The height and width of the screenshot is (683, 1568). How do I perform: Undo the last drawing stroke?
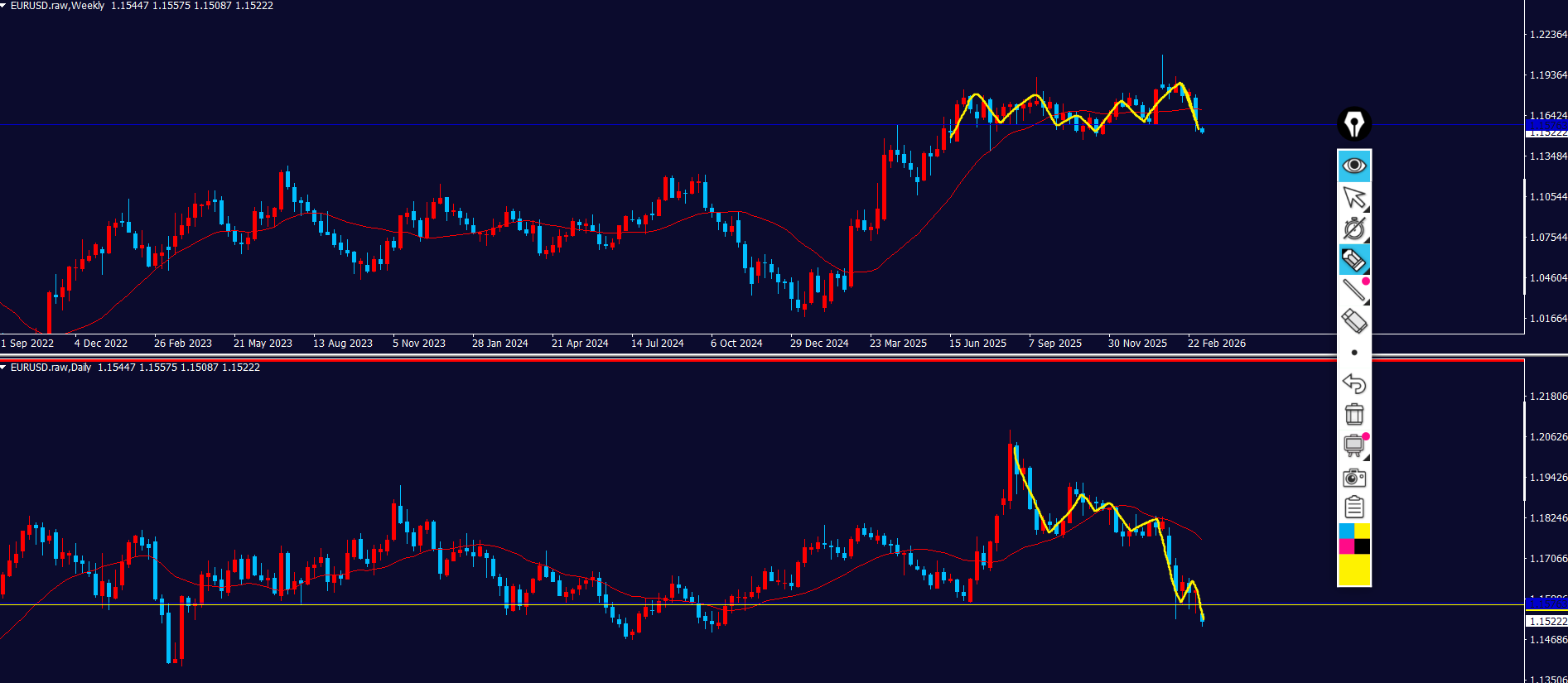point(1353,383)
